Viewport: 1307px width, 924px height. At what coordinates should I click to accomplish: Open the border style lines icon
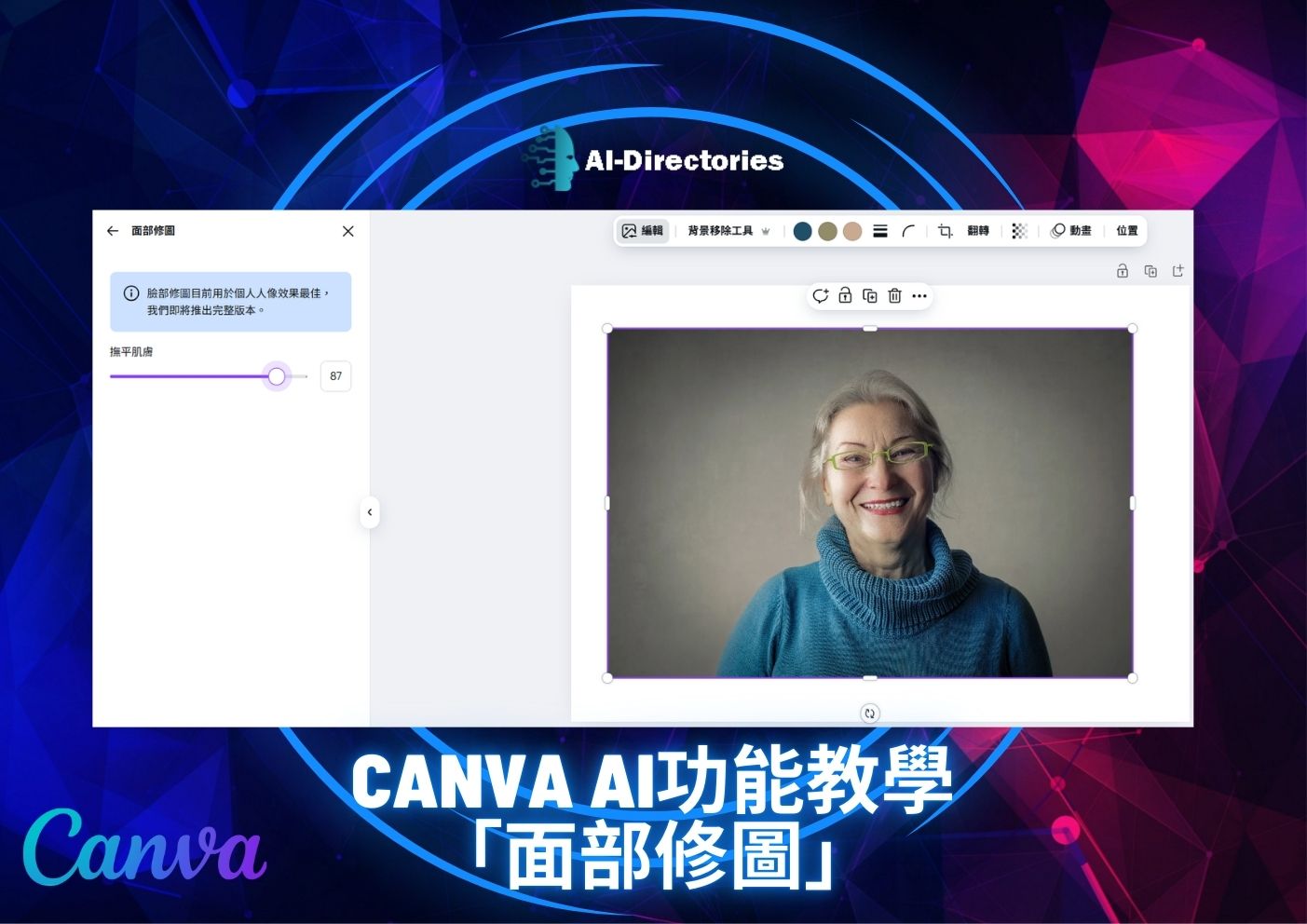point(880,231)
